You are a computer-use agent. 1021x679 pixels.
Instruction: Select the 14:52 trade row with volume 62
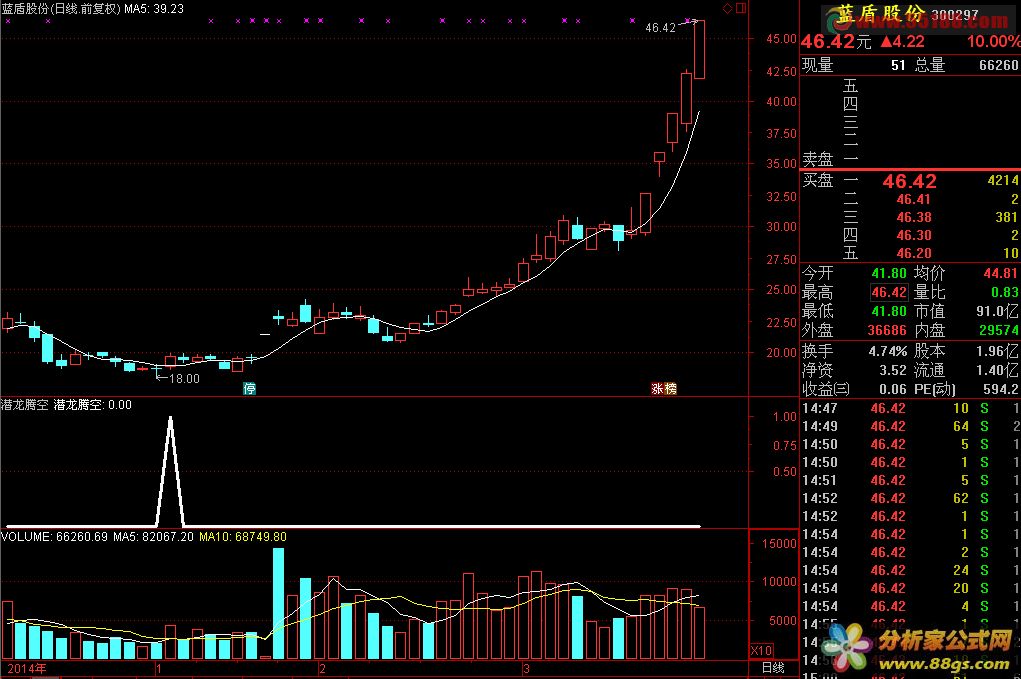pos(910,499)
